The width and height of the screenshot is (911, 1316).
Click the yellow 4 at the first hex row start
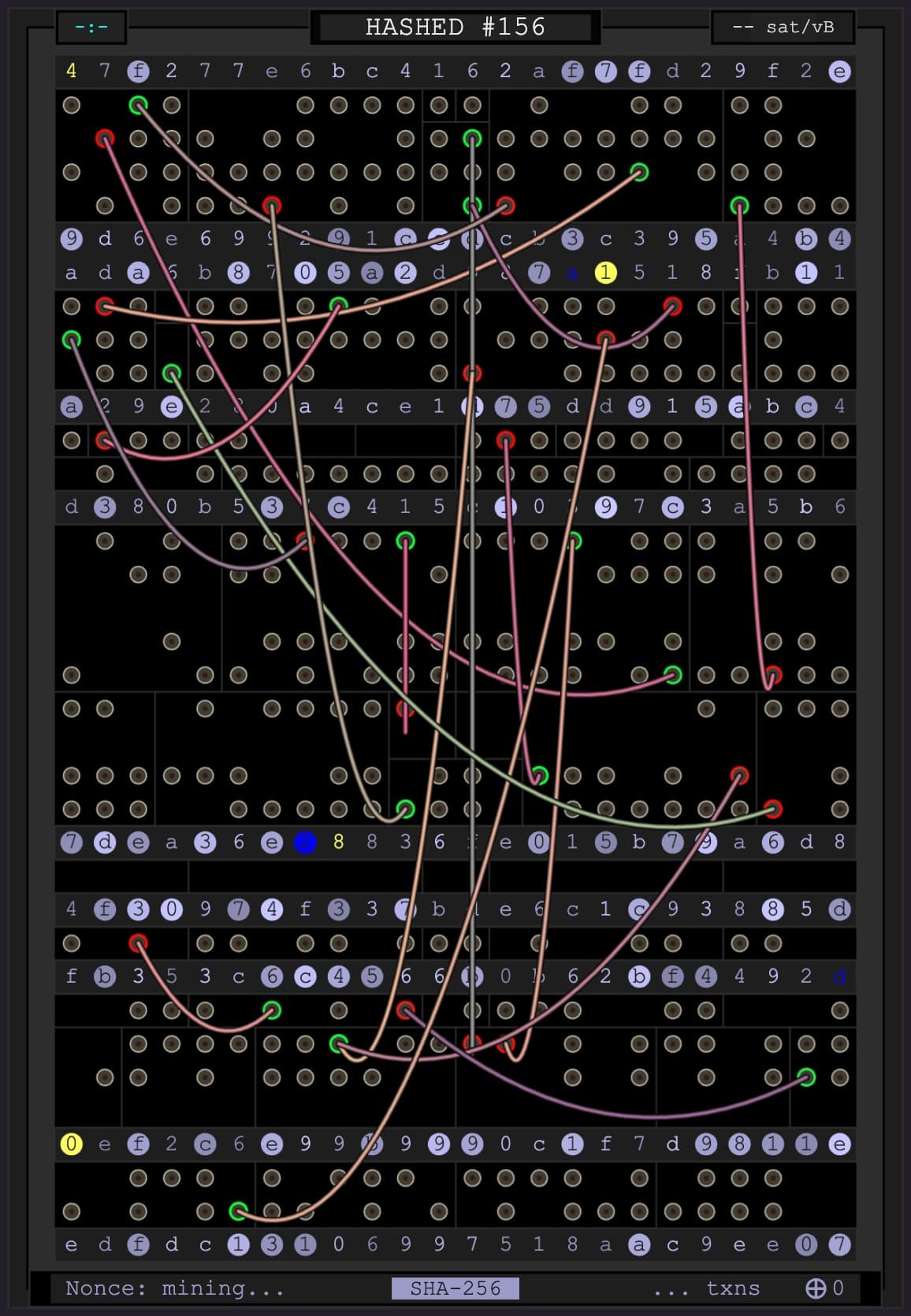click(71, 71)
